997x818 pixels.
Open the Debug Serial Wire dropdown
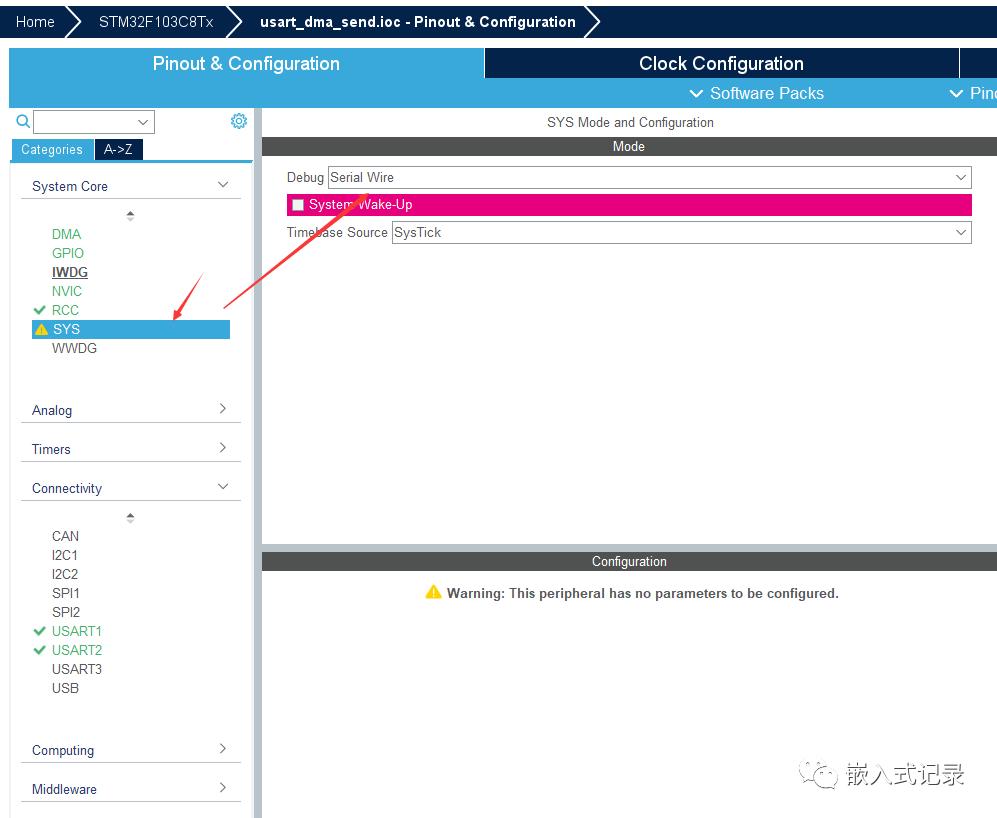pos(649,177)
